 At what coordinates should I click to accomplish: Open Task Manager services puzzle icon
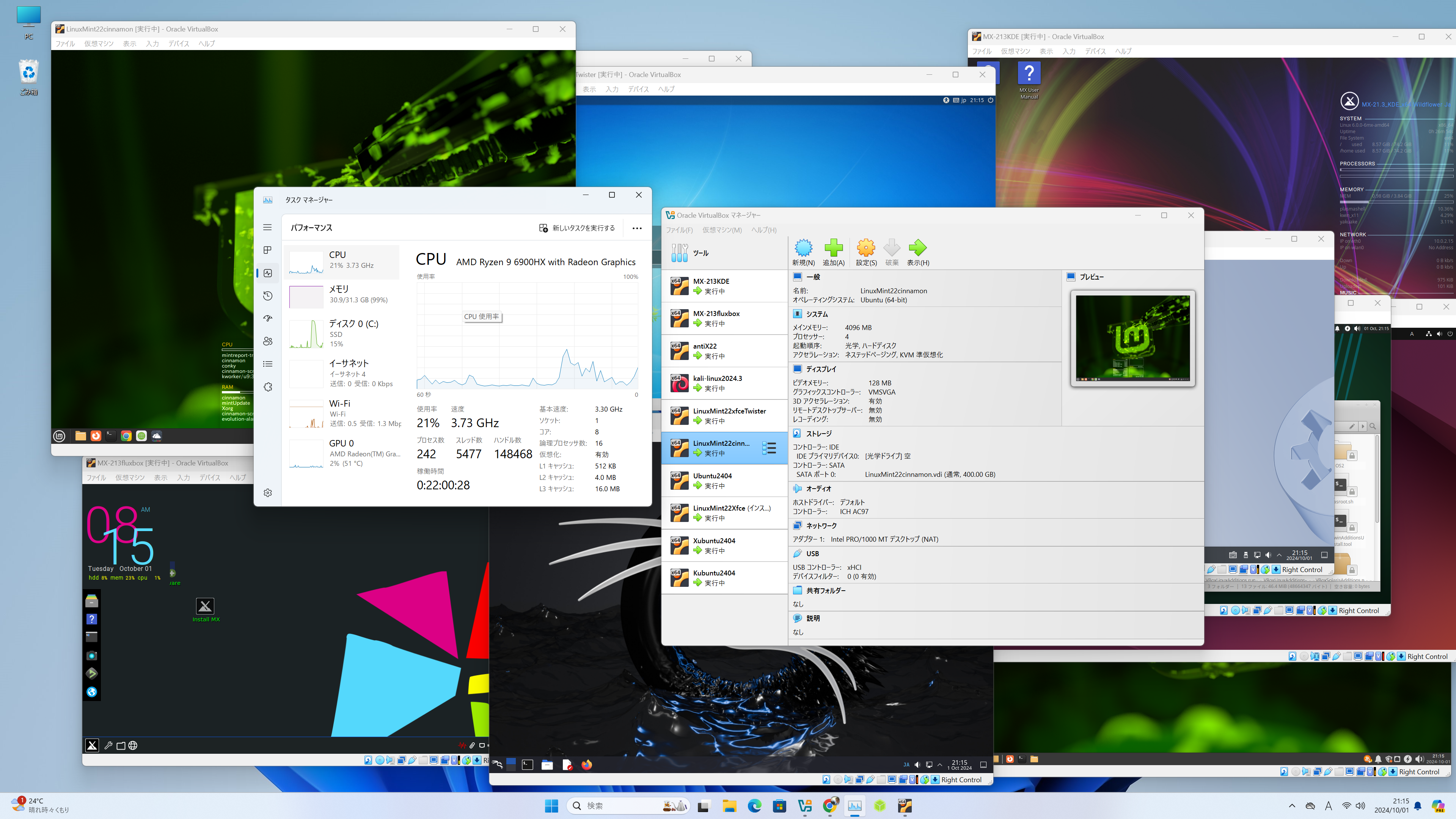pyautogui.click(x=268, y=387)
